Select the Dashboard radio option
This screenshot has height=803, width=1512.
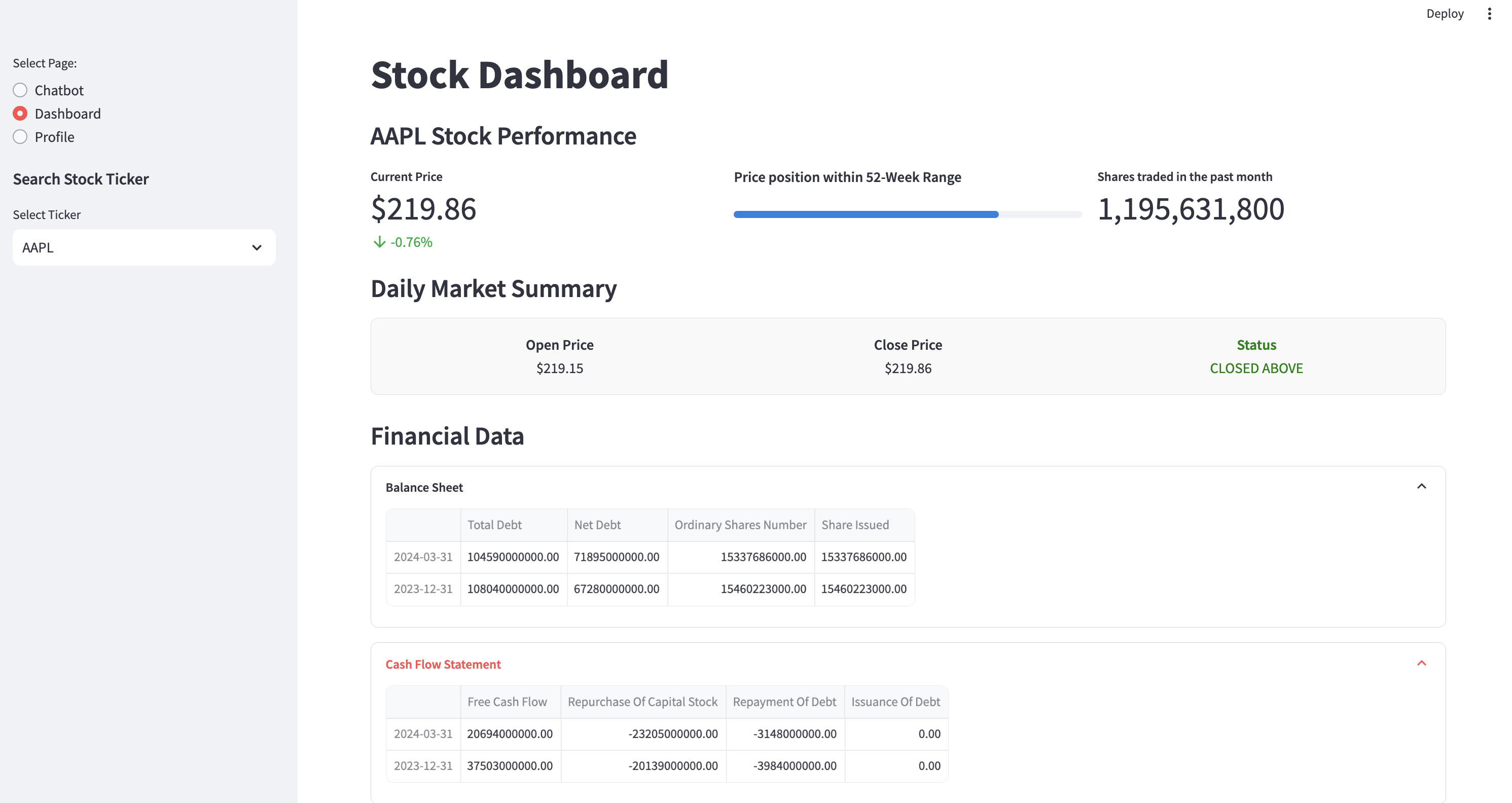[x=21, y=113]
